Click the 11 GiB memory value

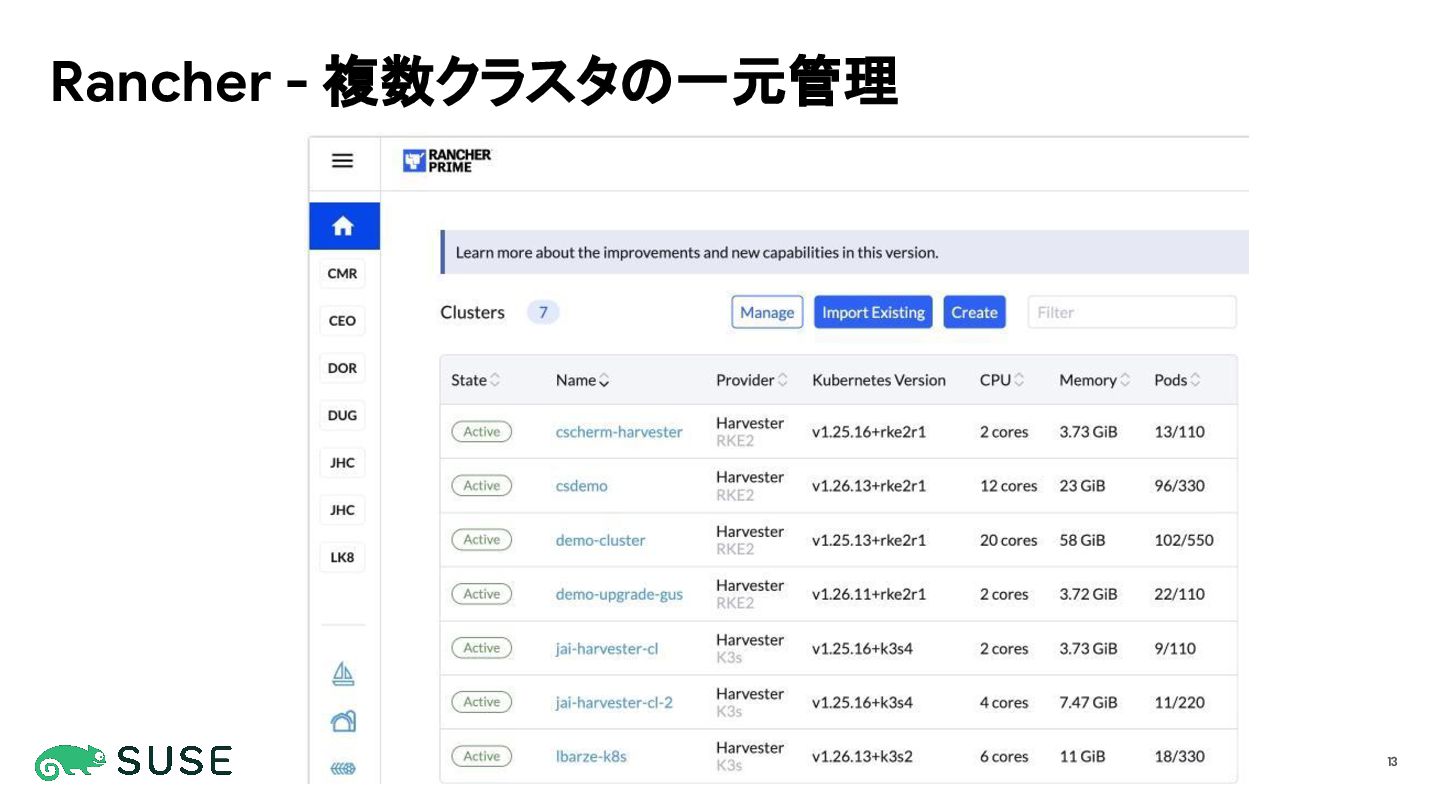tap(1082, 756)
